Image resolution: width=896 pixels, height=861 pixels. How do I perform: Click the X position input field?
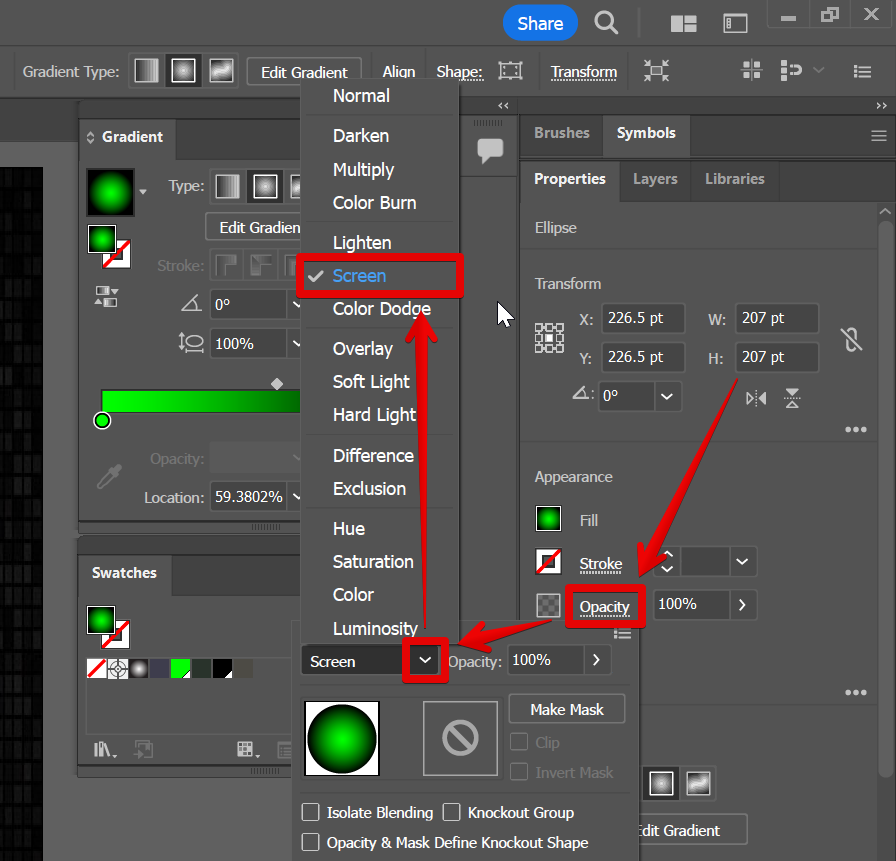pos(643,319)
